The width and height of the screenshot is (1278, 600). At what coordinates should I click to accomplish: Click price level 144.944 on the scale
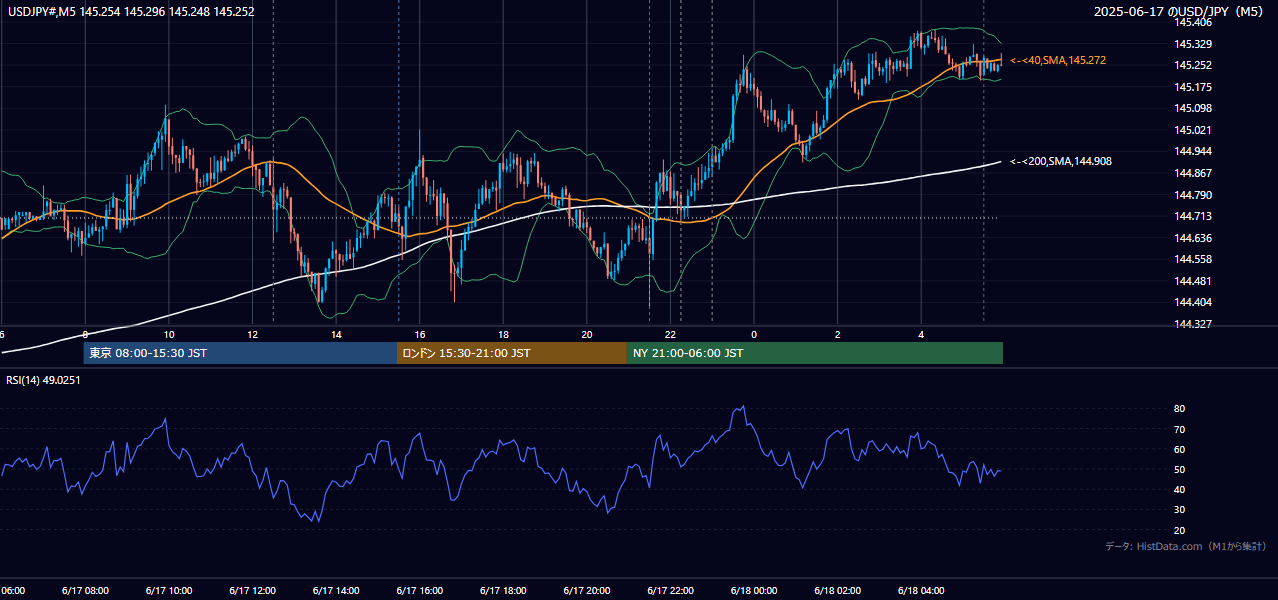(x=1193, y=151)
